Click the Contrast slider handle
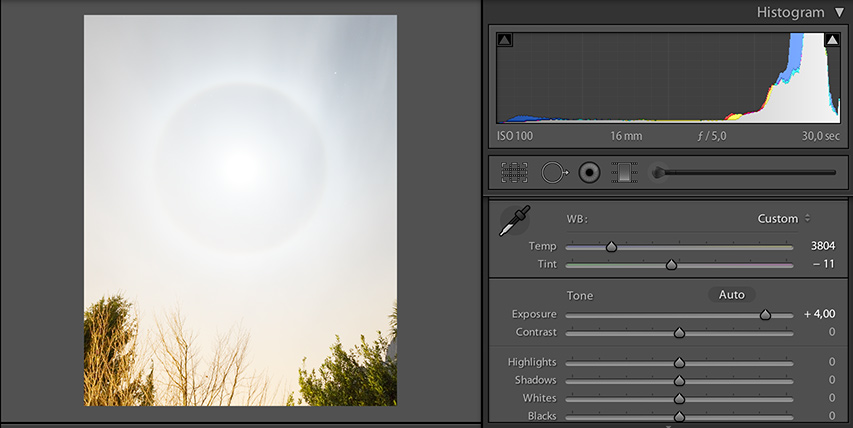This screenshot has width=853, height=428. tap(679, 333)
